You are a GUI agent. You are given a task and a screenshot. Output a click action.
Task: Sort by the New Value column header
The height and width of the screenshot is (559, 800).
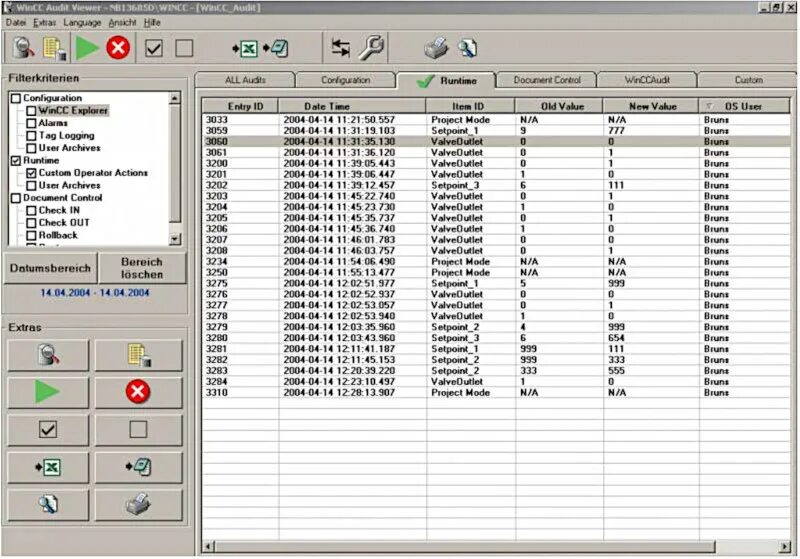pos(651,107)
